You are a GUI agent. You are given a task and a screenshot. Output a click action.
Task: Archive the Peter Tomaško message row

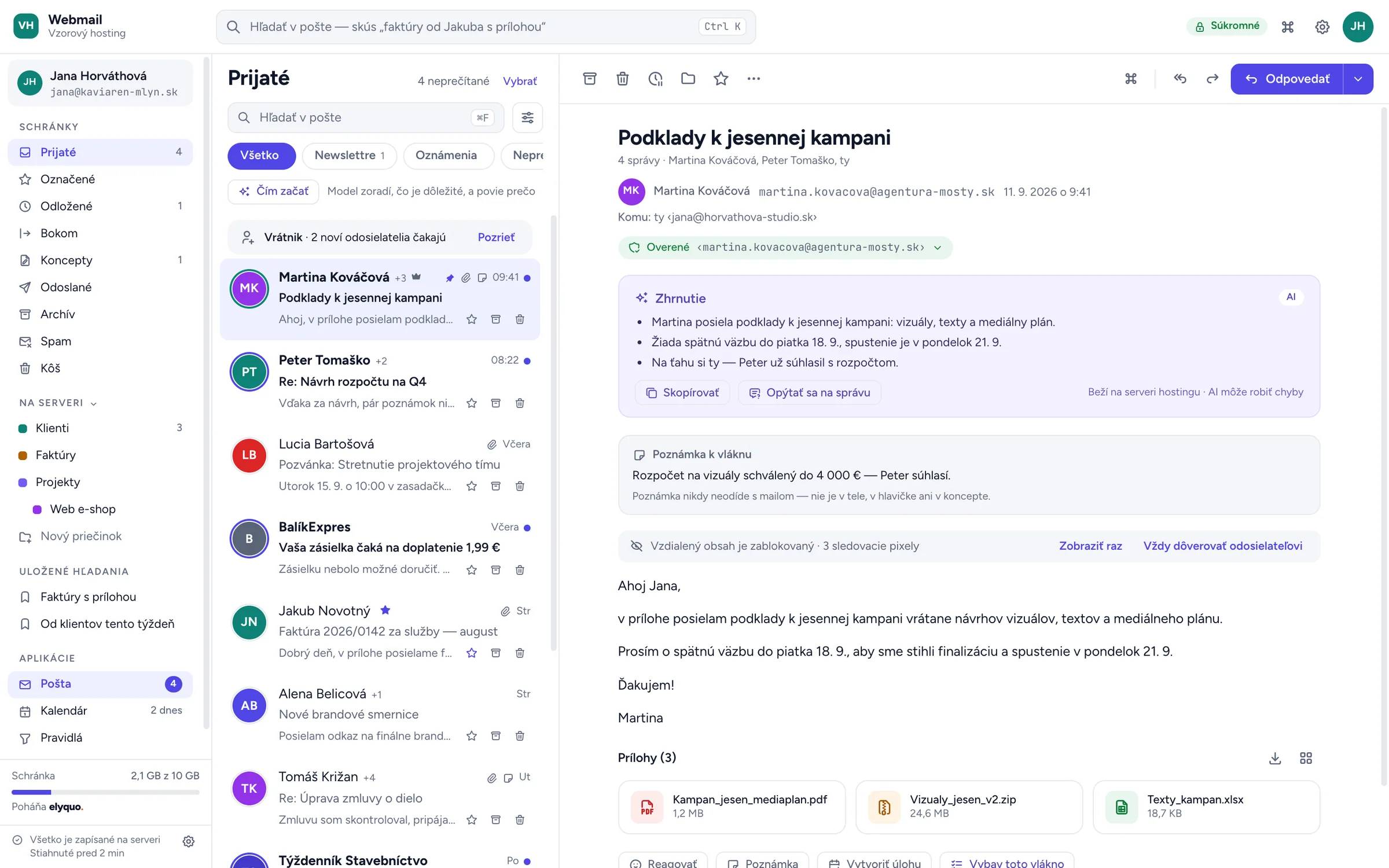(x=495, y=403)
